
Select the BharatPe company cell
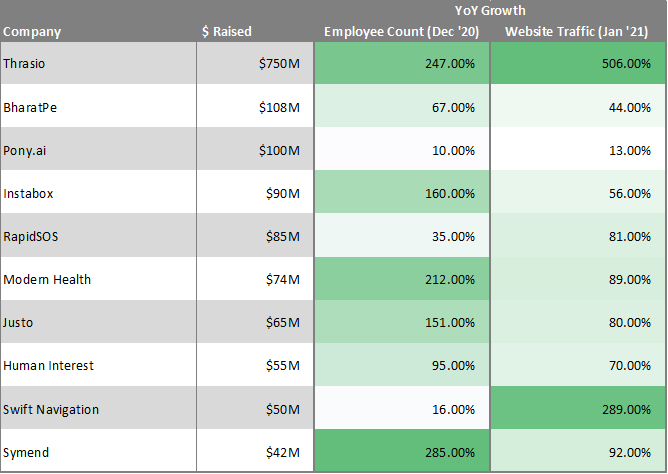tap(98, 106)
